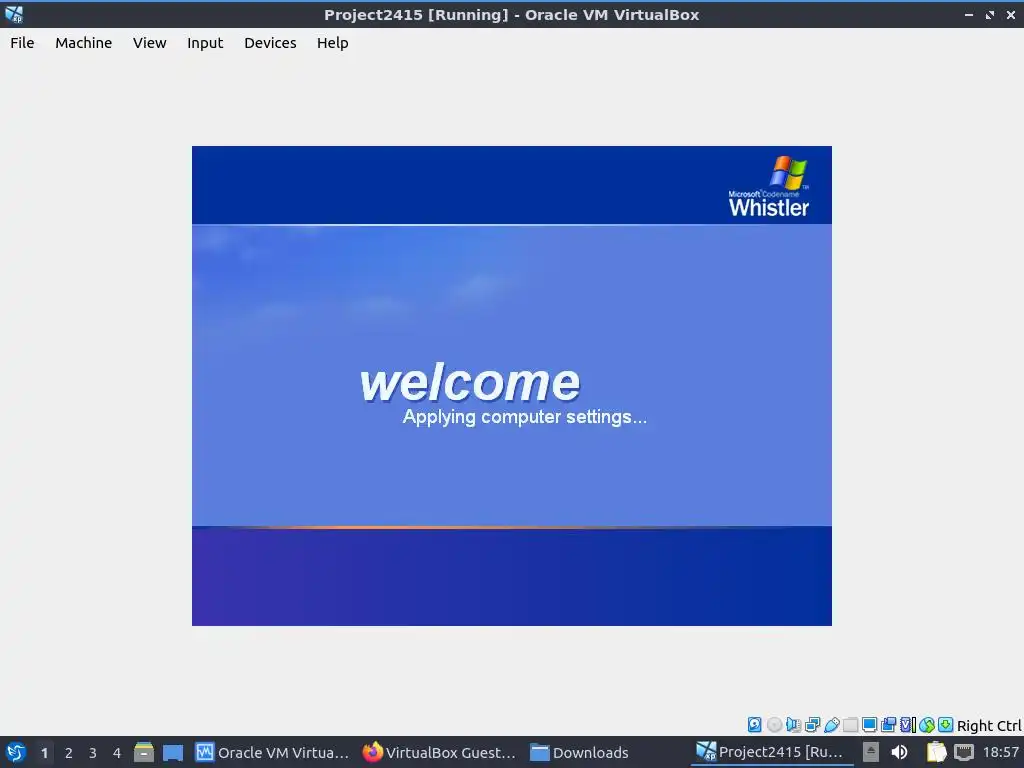Screen dimensions: 1024x768
Task: Click the Right Ctrl host key label
Action: coord(989,726)
